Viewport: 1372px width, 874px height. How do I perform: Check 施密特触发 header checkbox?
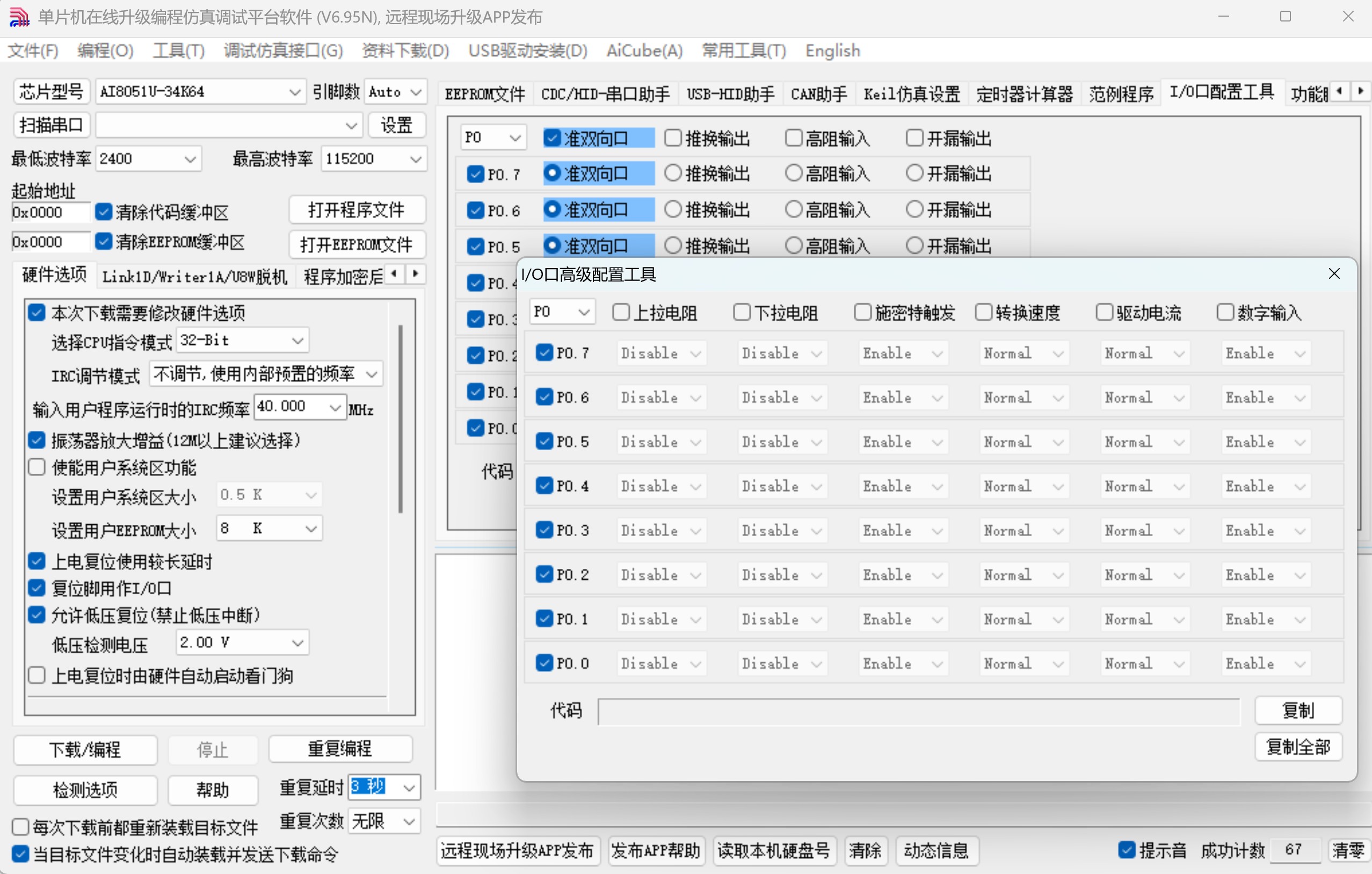click(862, 312)
